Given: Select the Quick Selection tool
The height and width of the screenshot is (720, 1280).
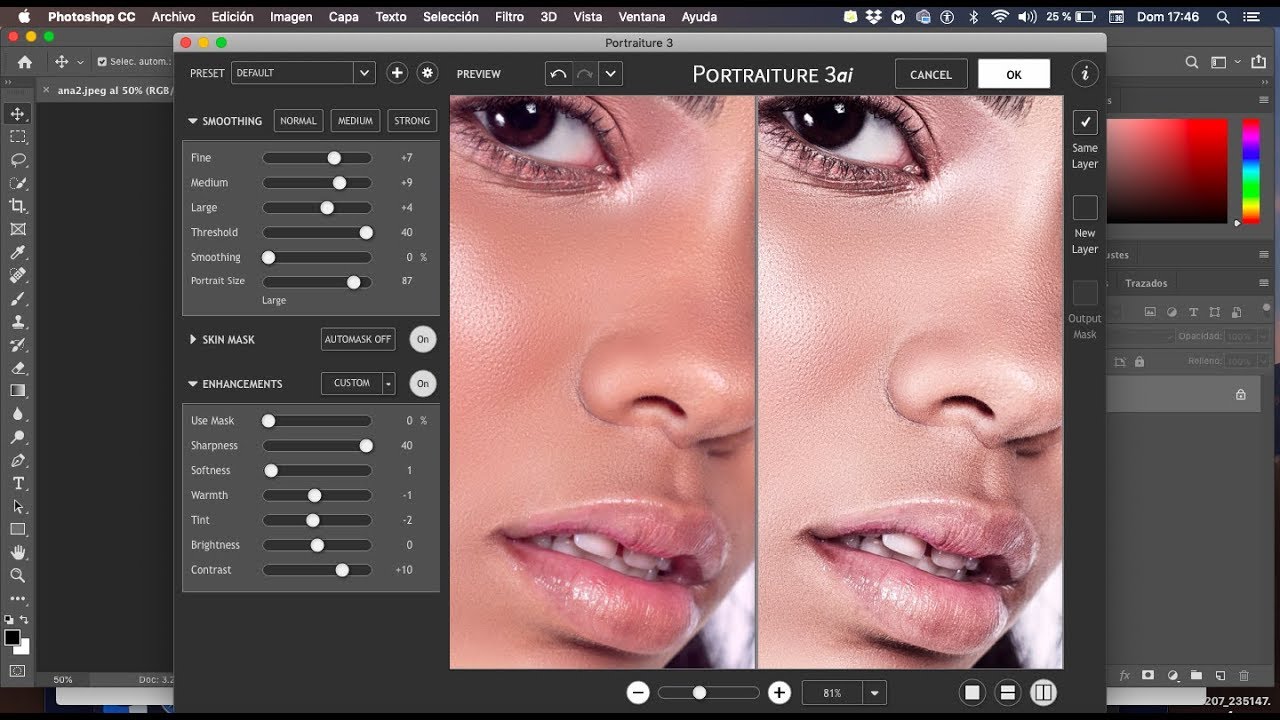Looking at the screenshot, I should pyautogui.click(x=18, y=183).
